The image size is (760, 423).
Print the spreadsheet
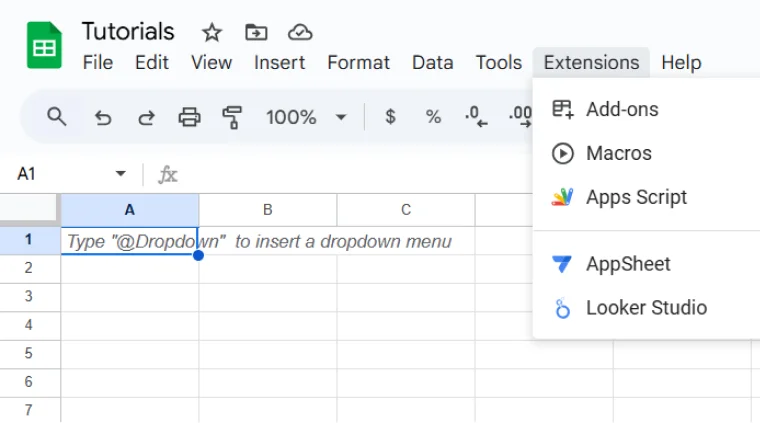[x=189, y=117]
